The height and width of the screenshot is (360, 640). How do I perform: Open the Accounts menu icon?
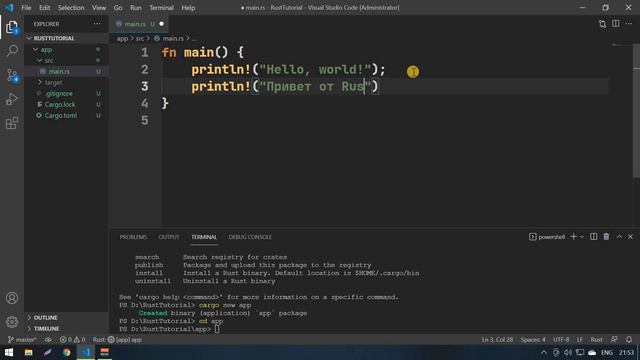click(12, 298)
